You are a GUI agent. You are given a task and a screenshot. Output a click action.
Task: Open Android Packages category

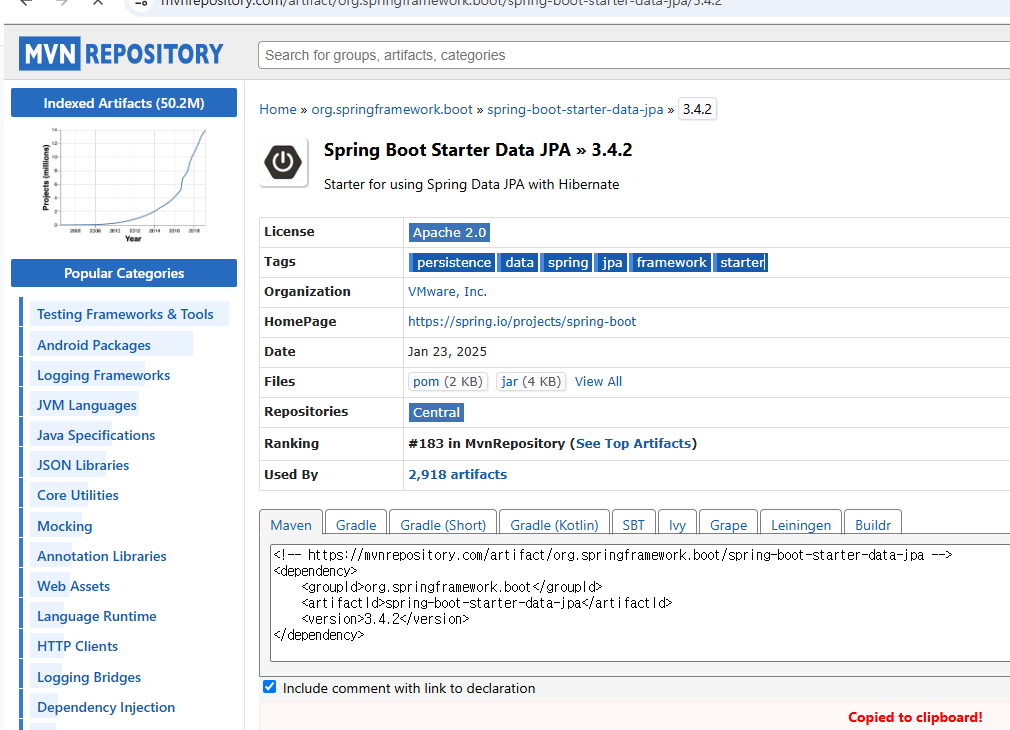(x=93, y=345)
